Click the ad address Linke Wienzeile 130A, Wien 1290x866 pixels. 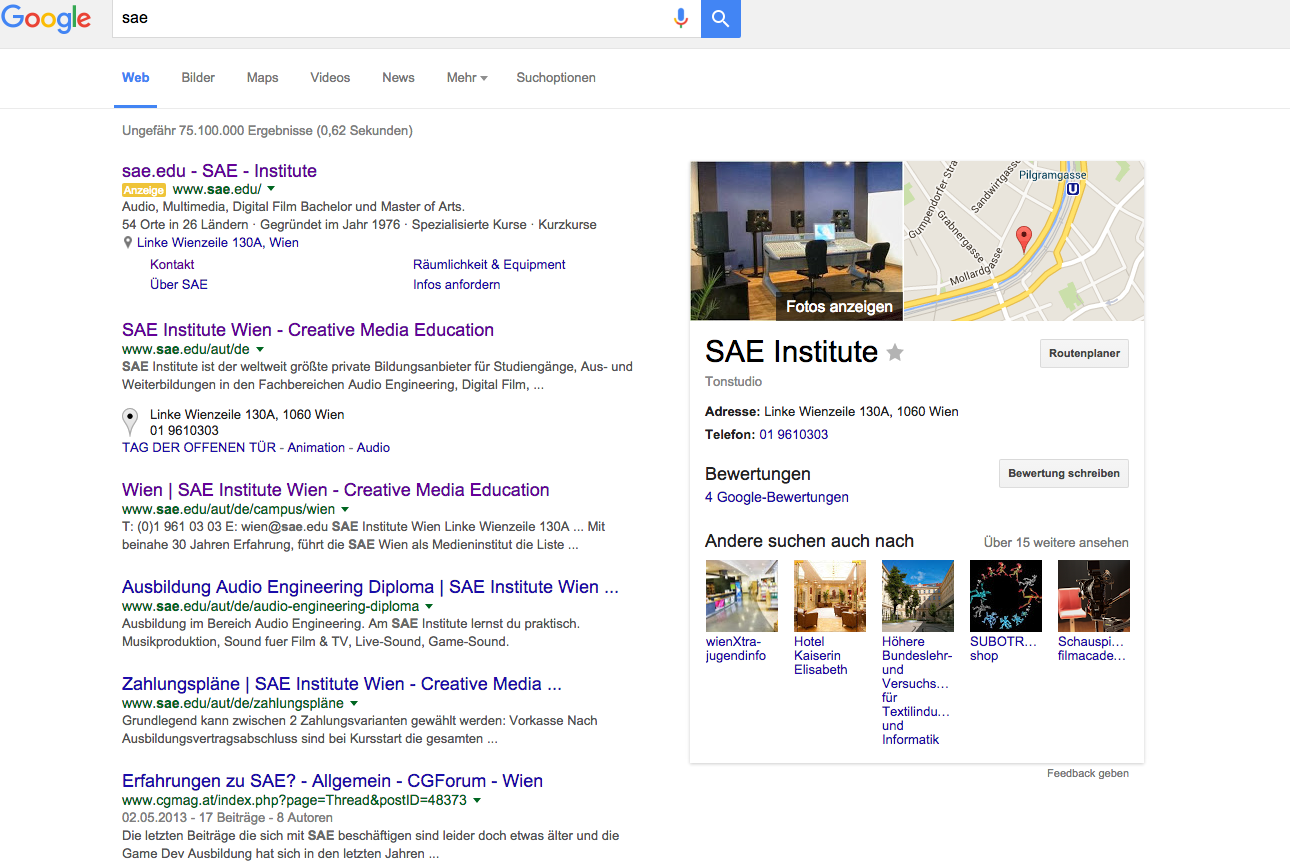tap(218, 243)
